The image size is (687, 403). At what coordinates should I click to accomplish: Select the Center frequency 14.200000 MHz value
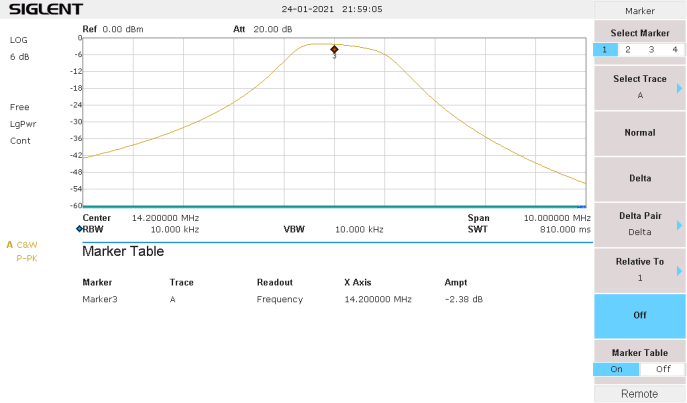(x=166, y=217)
